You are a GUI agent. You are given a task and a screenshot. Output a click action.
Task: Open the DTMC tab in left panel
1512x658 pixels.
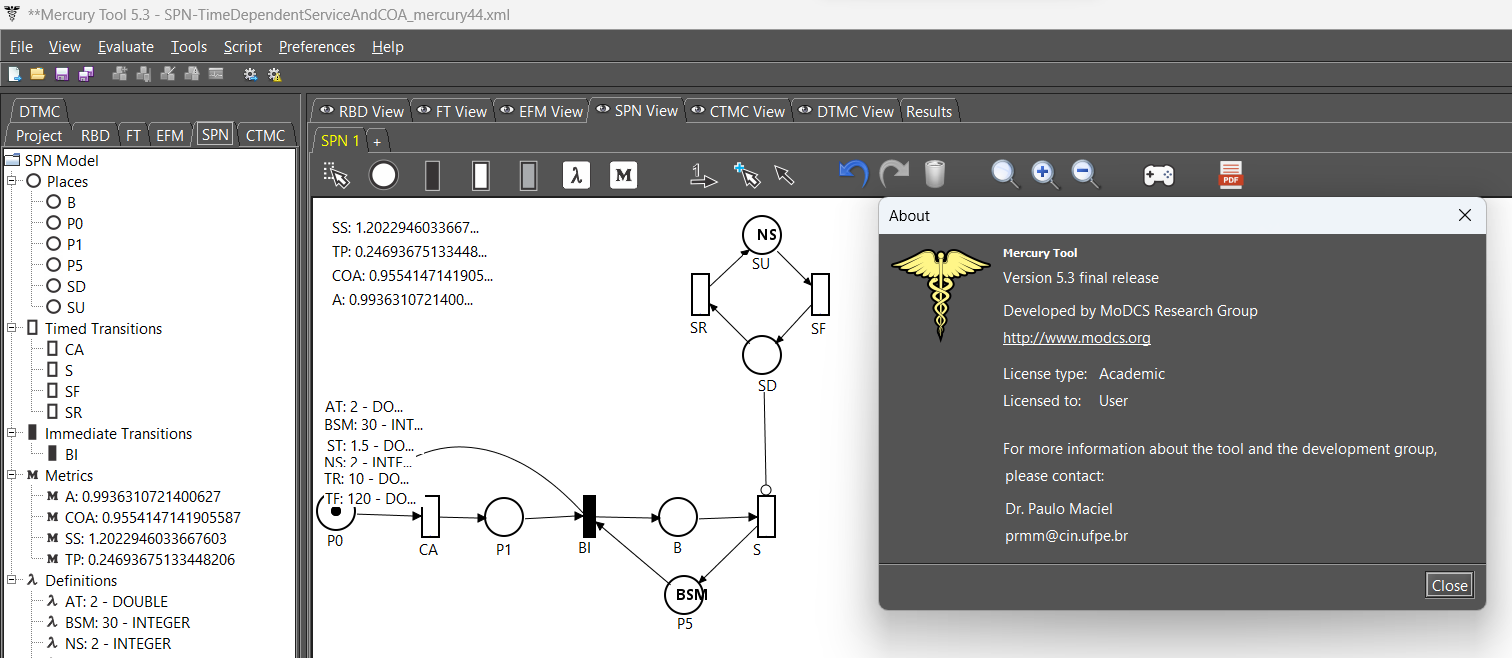39,111
